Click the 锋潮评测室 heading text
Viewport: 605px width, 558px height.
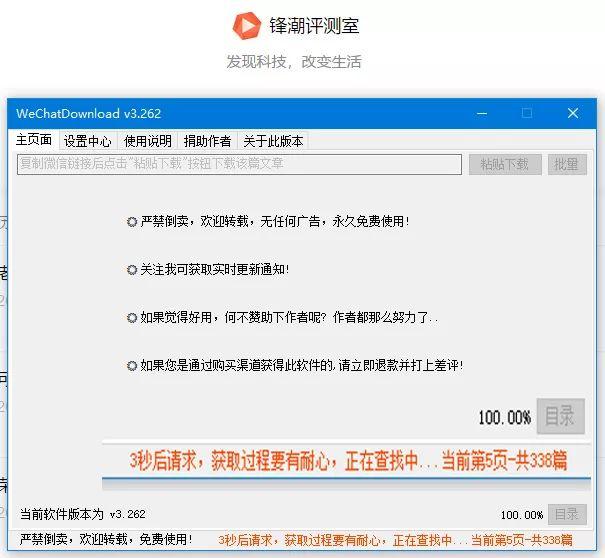[x=314, y=26]
